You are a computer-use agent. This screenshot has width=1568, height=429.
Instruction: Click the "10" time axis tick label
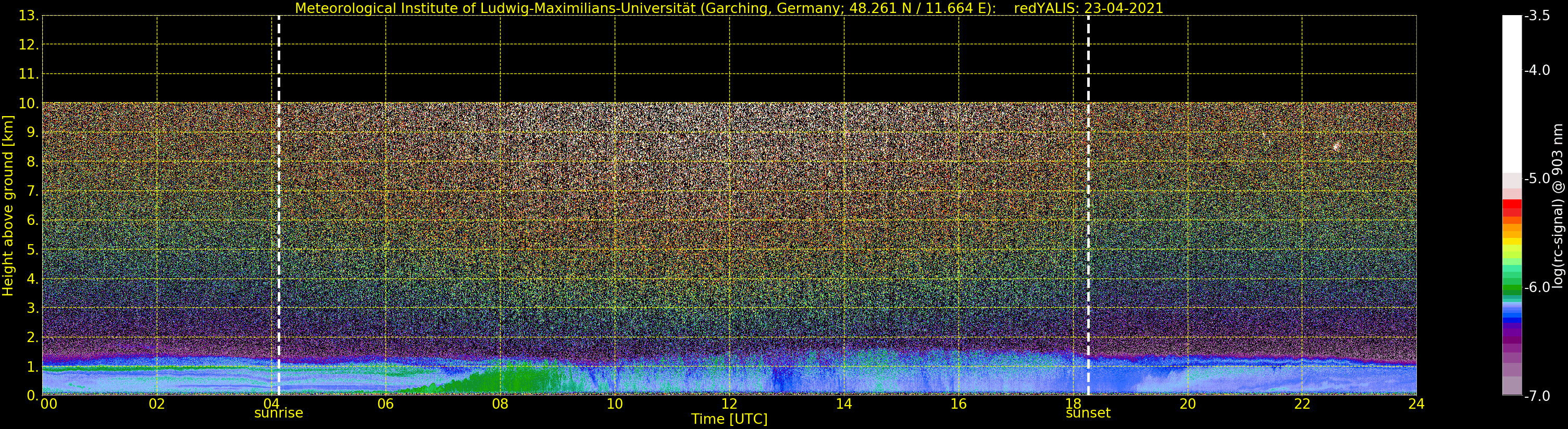click(615, 403)
